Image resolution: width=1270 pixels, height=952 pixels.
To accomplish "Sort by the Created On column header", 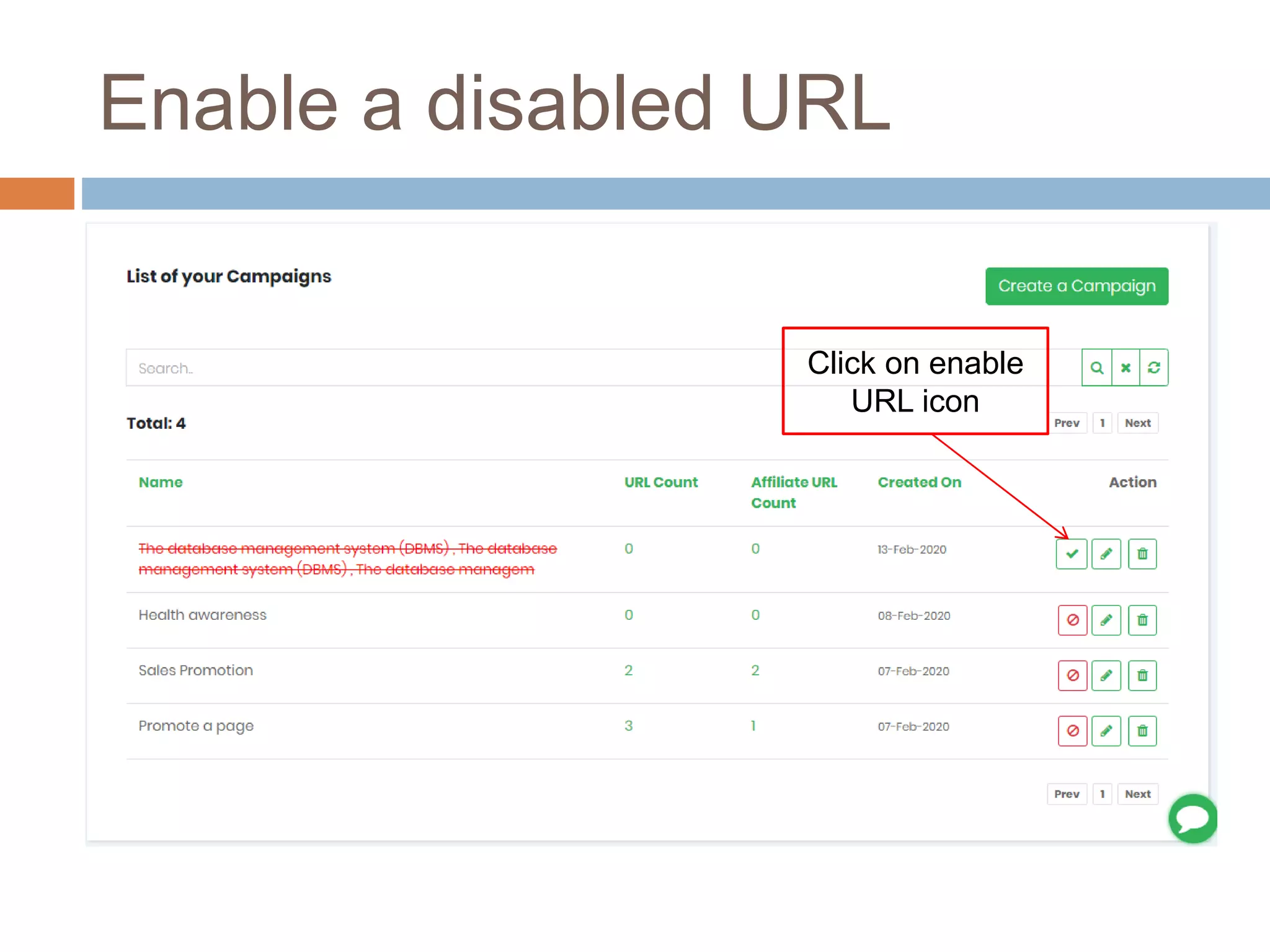I will (x=920, y=482).
